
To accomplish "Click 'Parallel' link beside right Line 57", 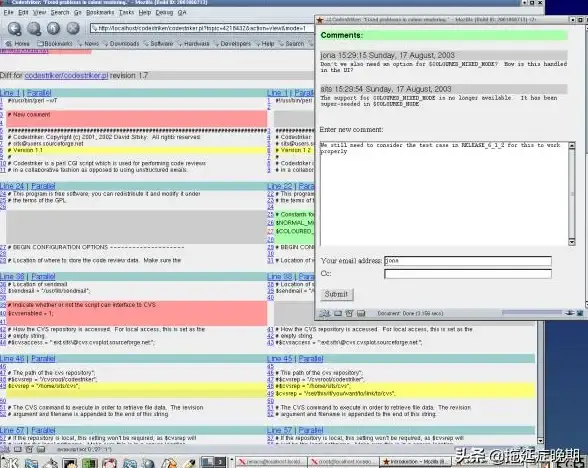I will [311, 430].
